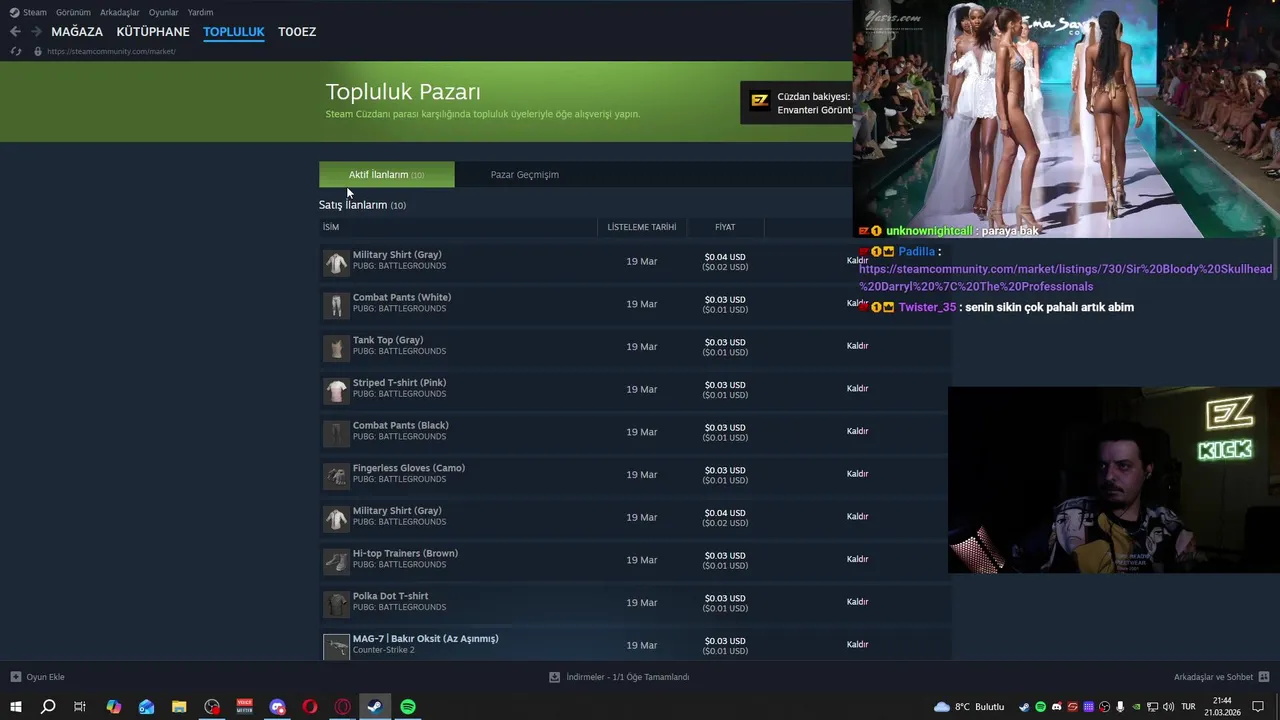Open the MAG-7 | Bakır Oksit listing
Image resolution: width=1280 pixels, height=720 pixels.
pos(425,639)
